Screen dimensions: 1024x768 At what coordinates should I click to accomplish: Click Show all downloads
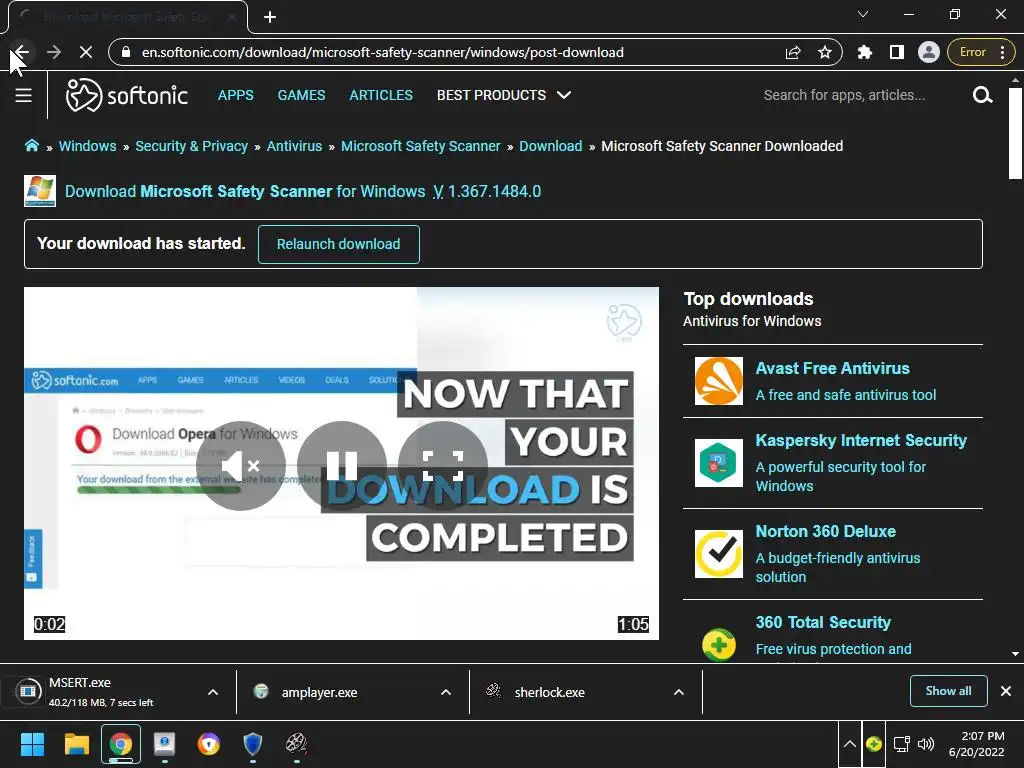tap(948, 691)
